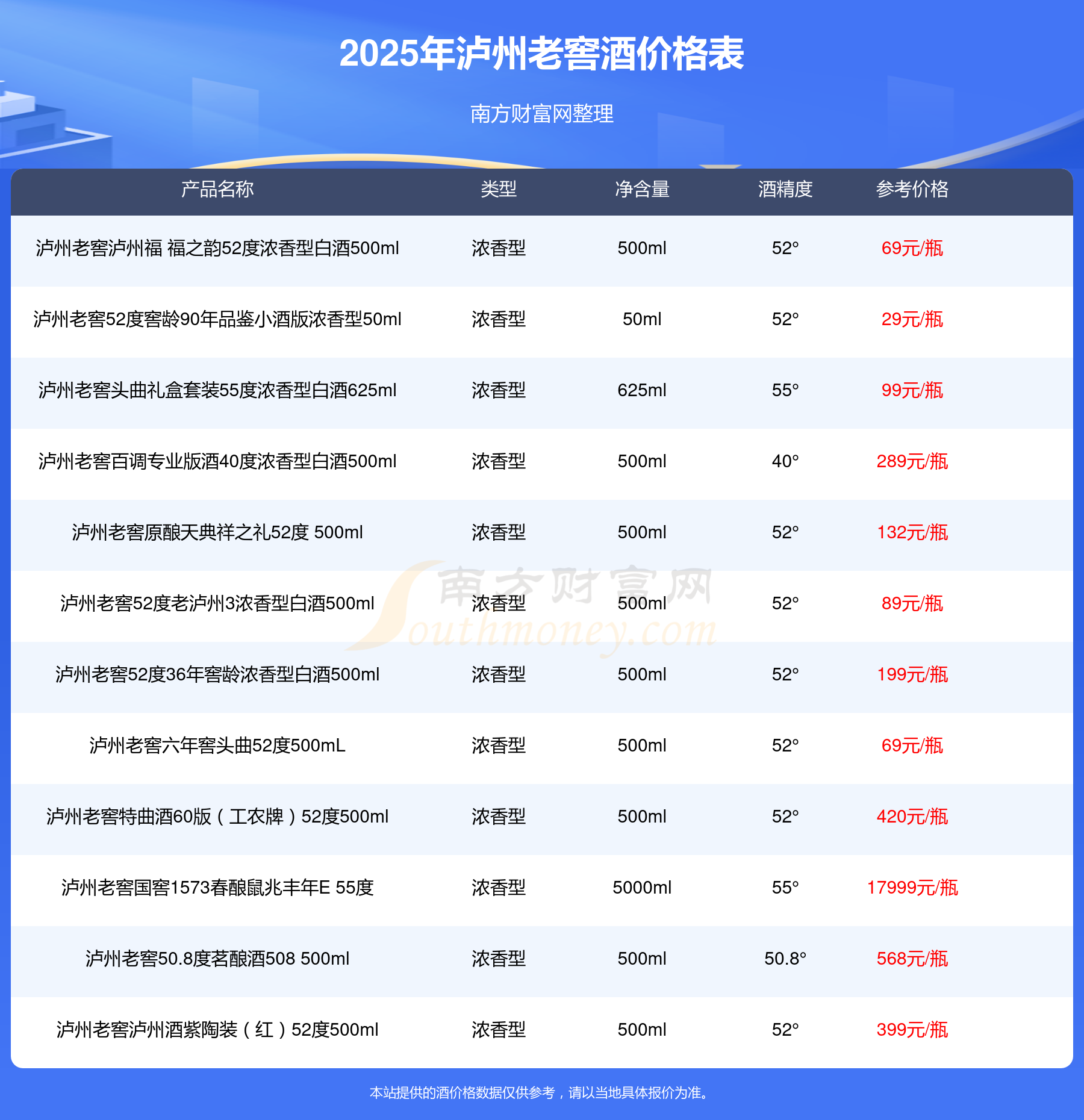
Task: Click the footer disclaimer "本站提供的酒价格数据仅供参考"
Action: 463,1092
